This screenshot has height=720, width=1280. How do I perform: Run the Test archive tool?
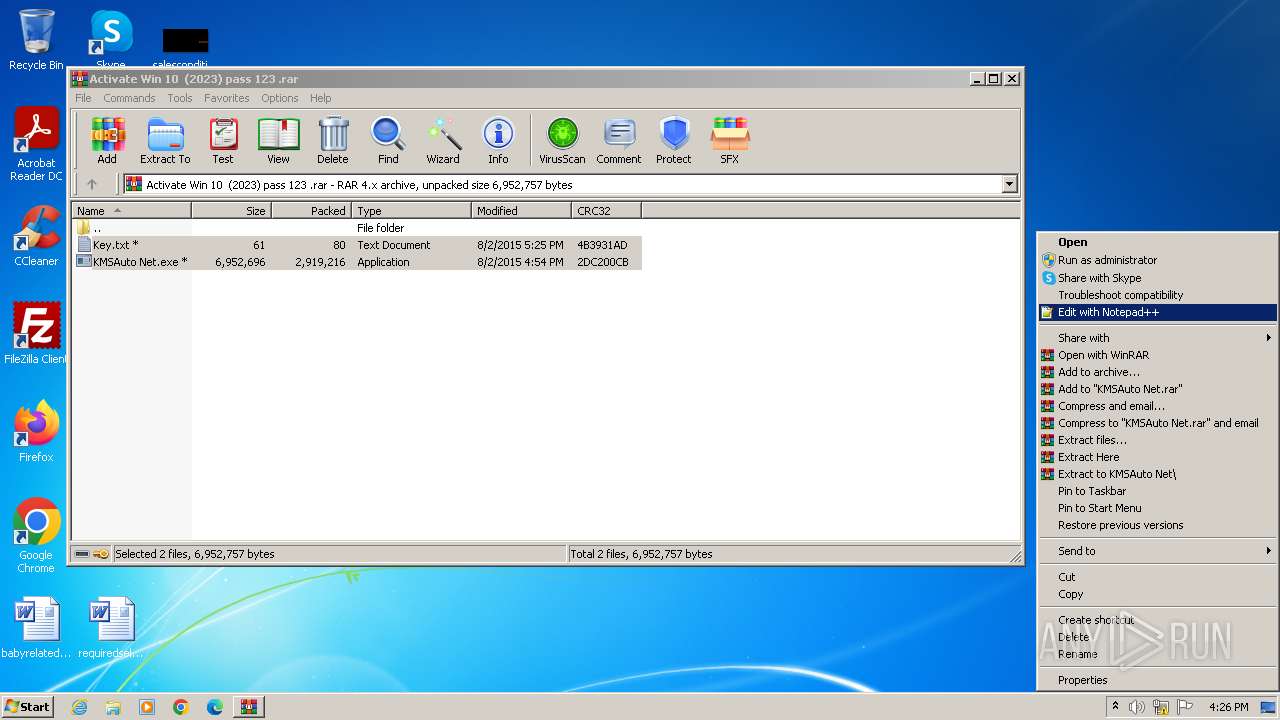click(x=223, y=141)
